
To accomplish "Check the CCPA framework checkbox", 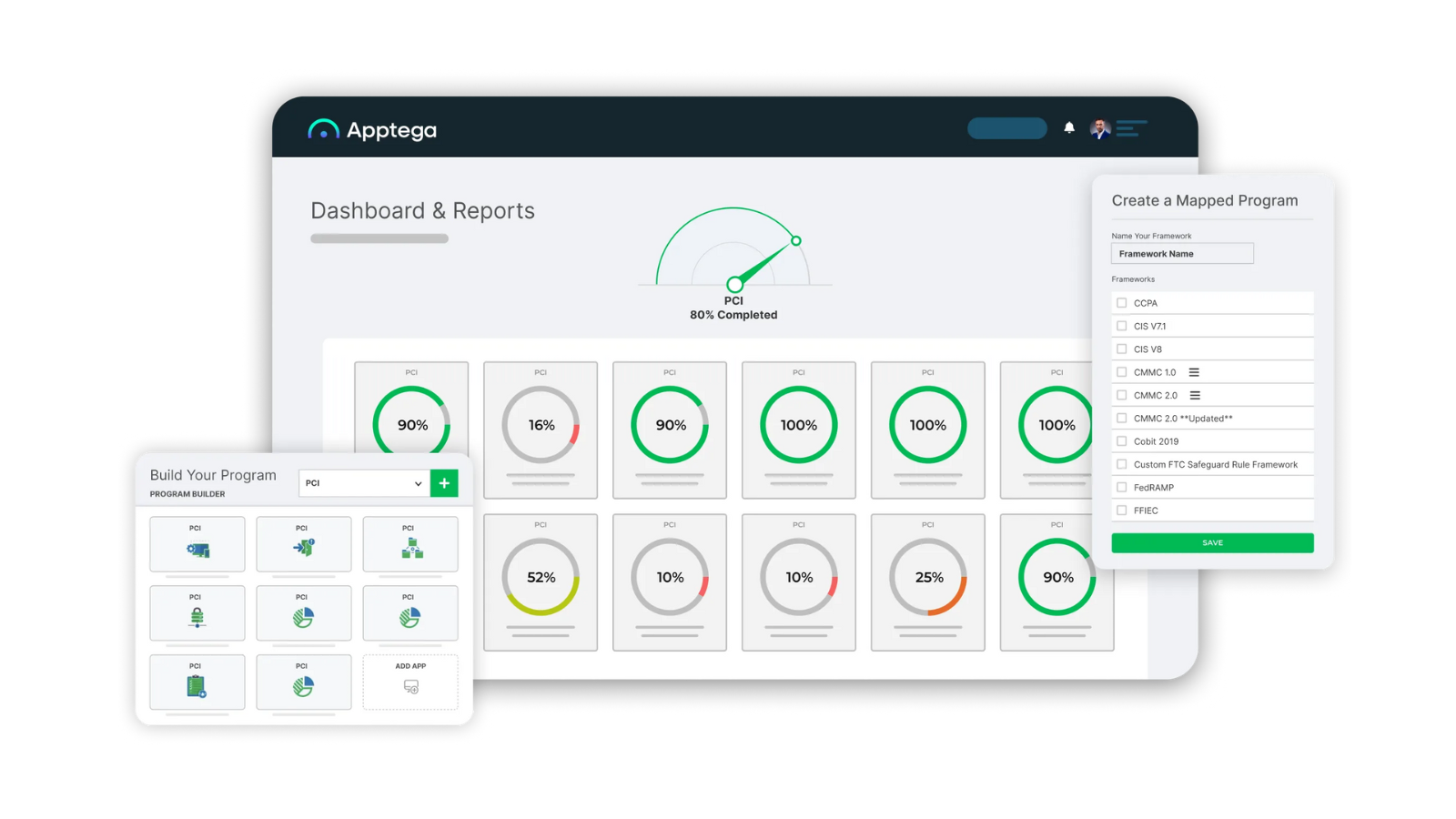I will coord(1121,303).
